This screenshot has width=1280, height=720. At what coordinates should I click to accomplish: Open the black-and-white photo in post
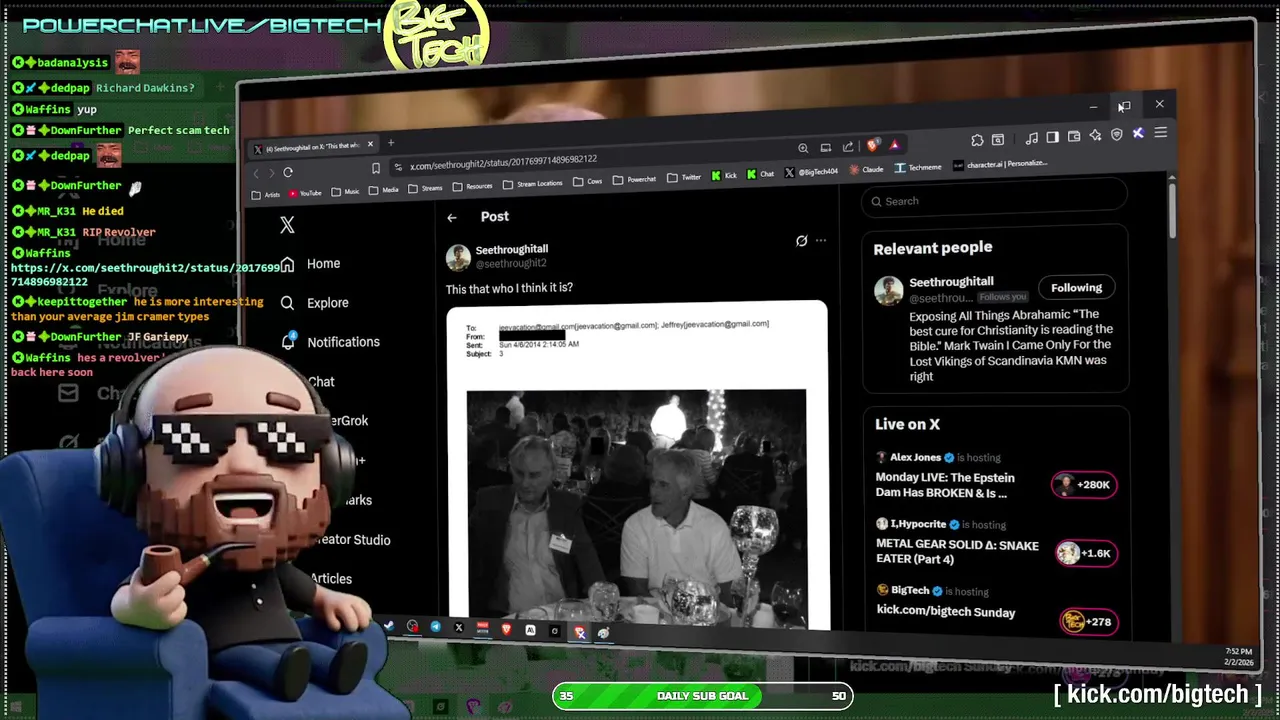(636, 507)
